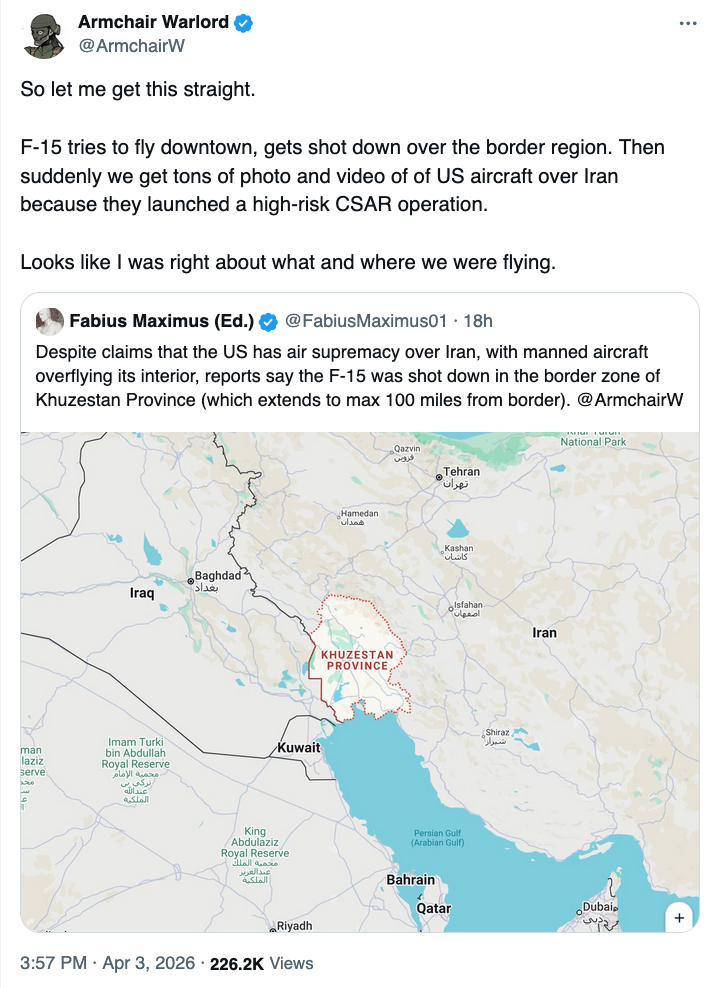
Task: Click the 18h timestamp on the quoted tweet
Action: (x=478, y=321)
